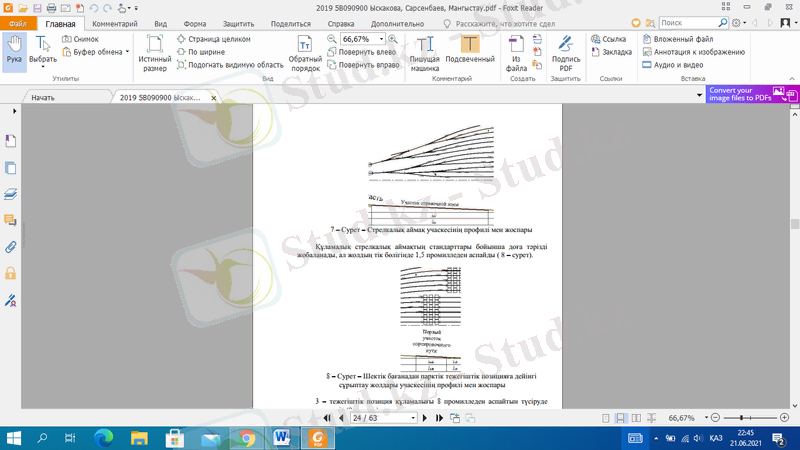Select the Hand (Рука) tool
Viewport: 800px width, 450px height.
point(14,48)
